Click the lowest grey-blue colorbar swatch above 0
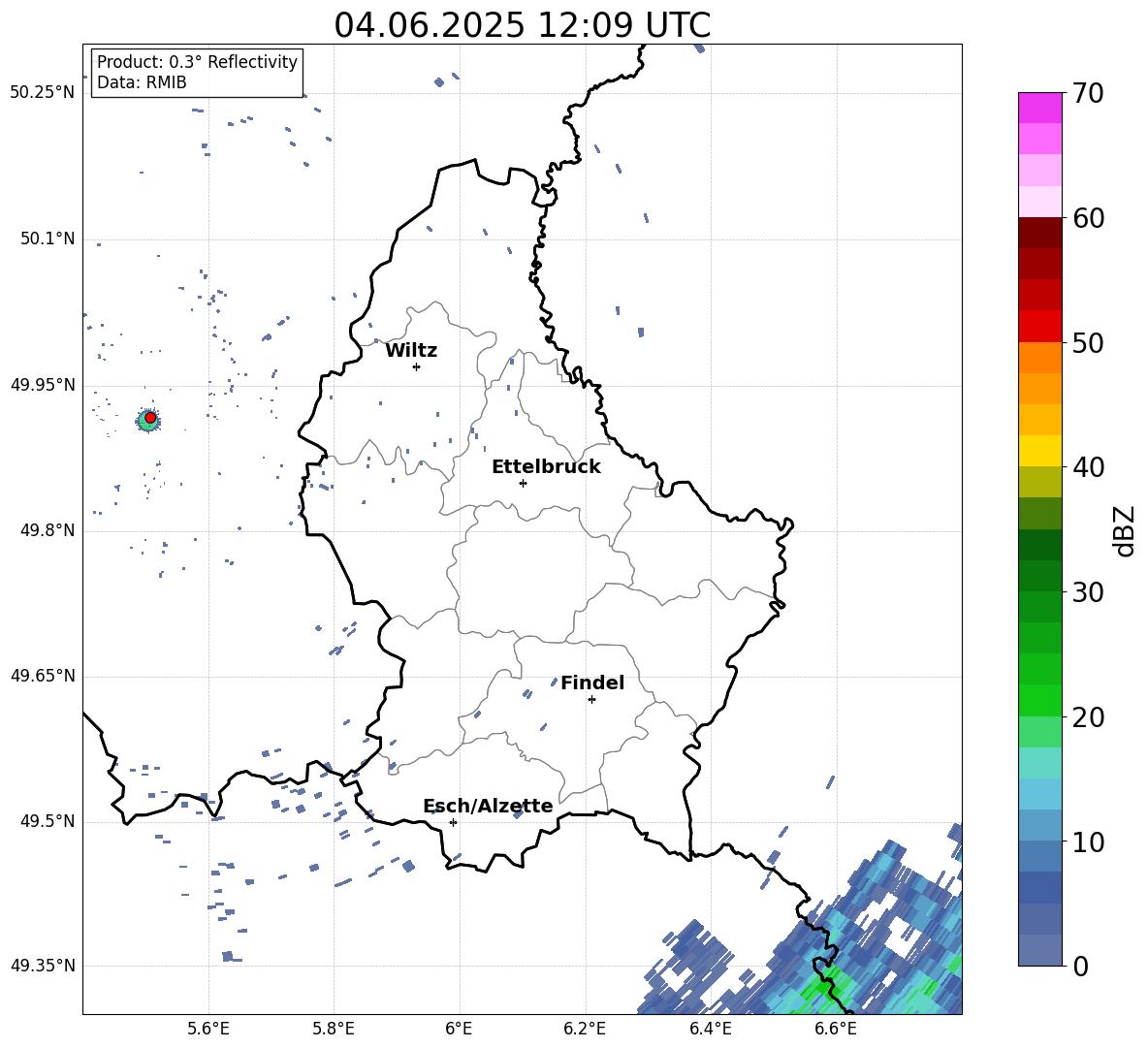Image resolution: width=1148 pixels, height=1048 pixels. click(1039, 950)
